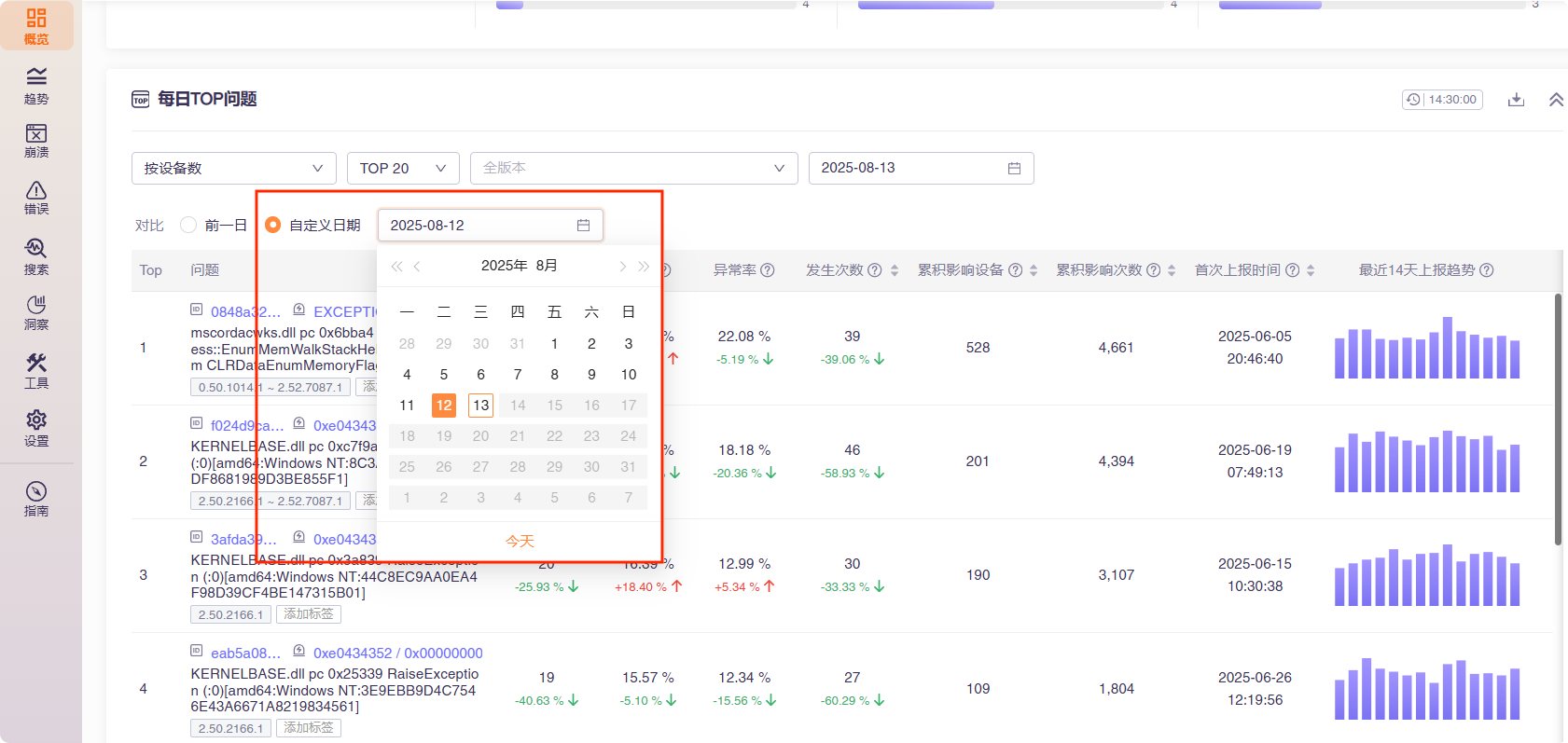
Task: Go to next year in calendar
Action: (x=644, y=267)
